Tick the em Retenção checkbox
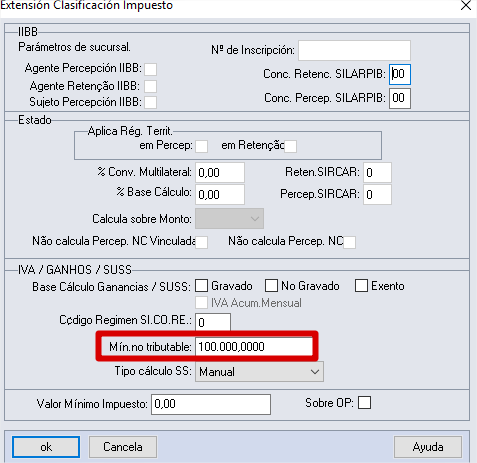 click(x=290, y=146)
